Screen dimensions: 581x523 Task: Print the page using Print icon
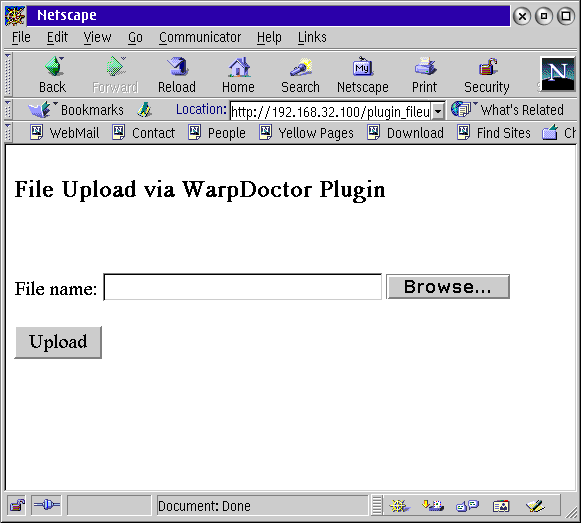point(425,67)
